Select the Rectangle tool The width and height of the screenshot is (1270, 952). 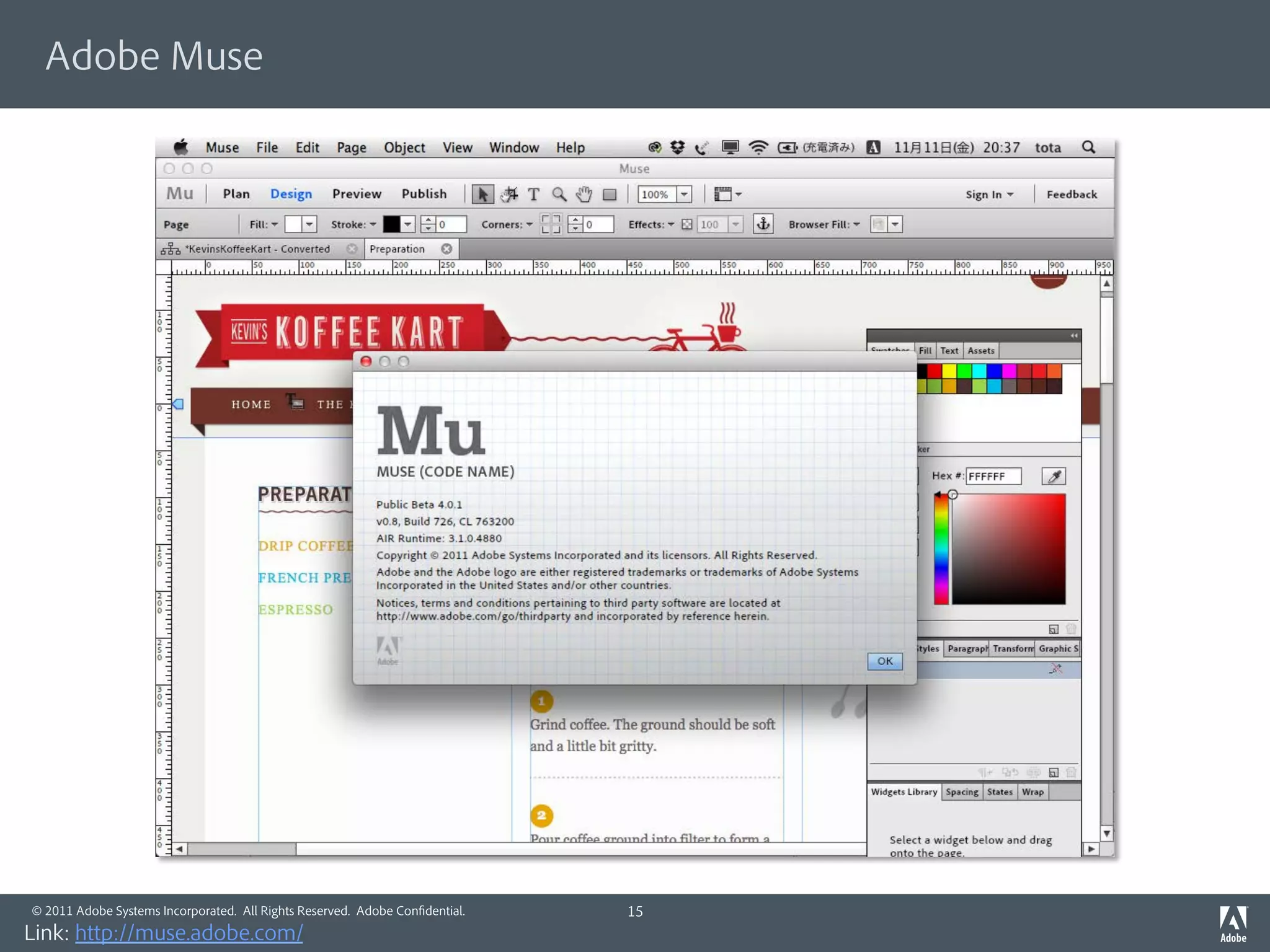610,195
